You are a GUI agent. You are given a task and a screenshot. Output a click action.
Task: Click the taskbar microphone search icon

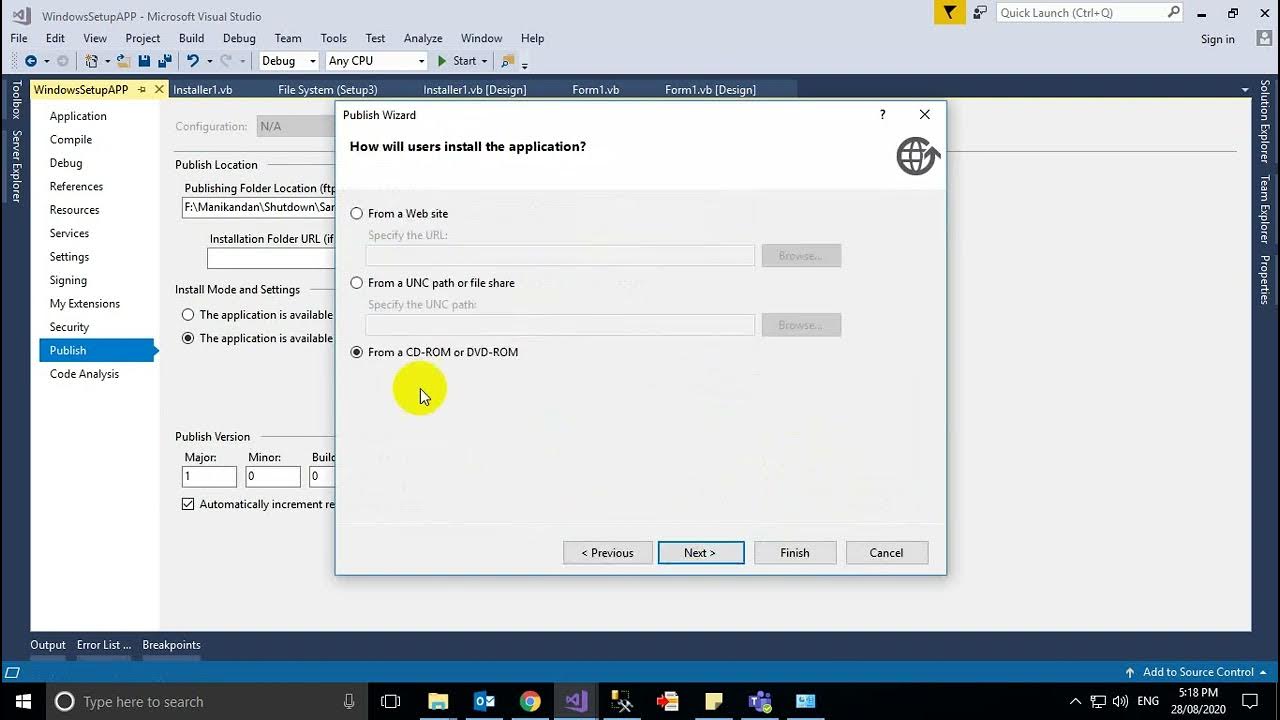point(349,701)
